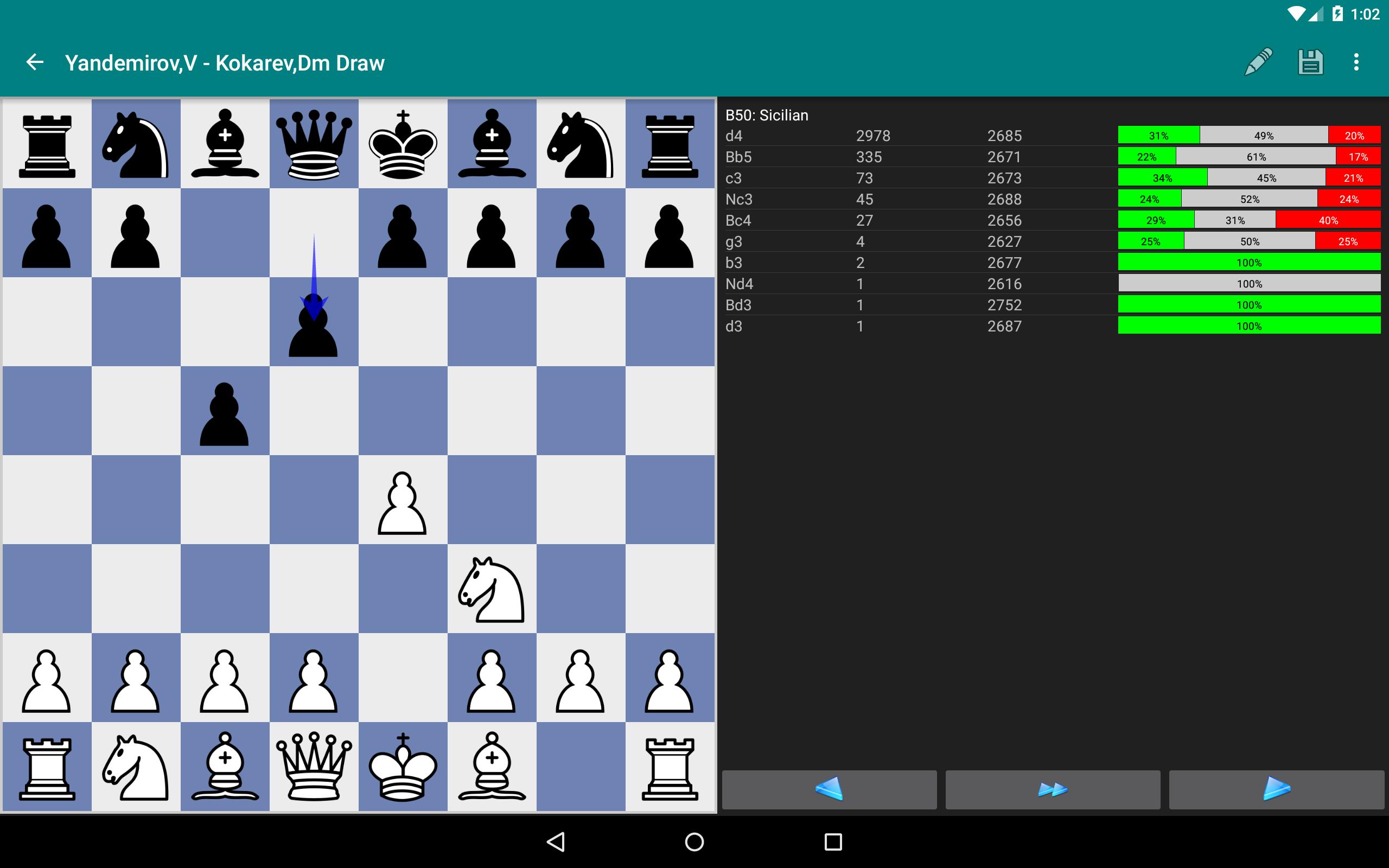Choose the Nd4 move row
The image size is (1389, 868).
1053,284
